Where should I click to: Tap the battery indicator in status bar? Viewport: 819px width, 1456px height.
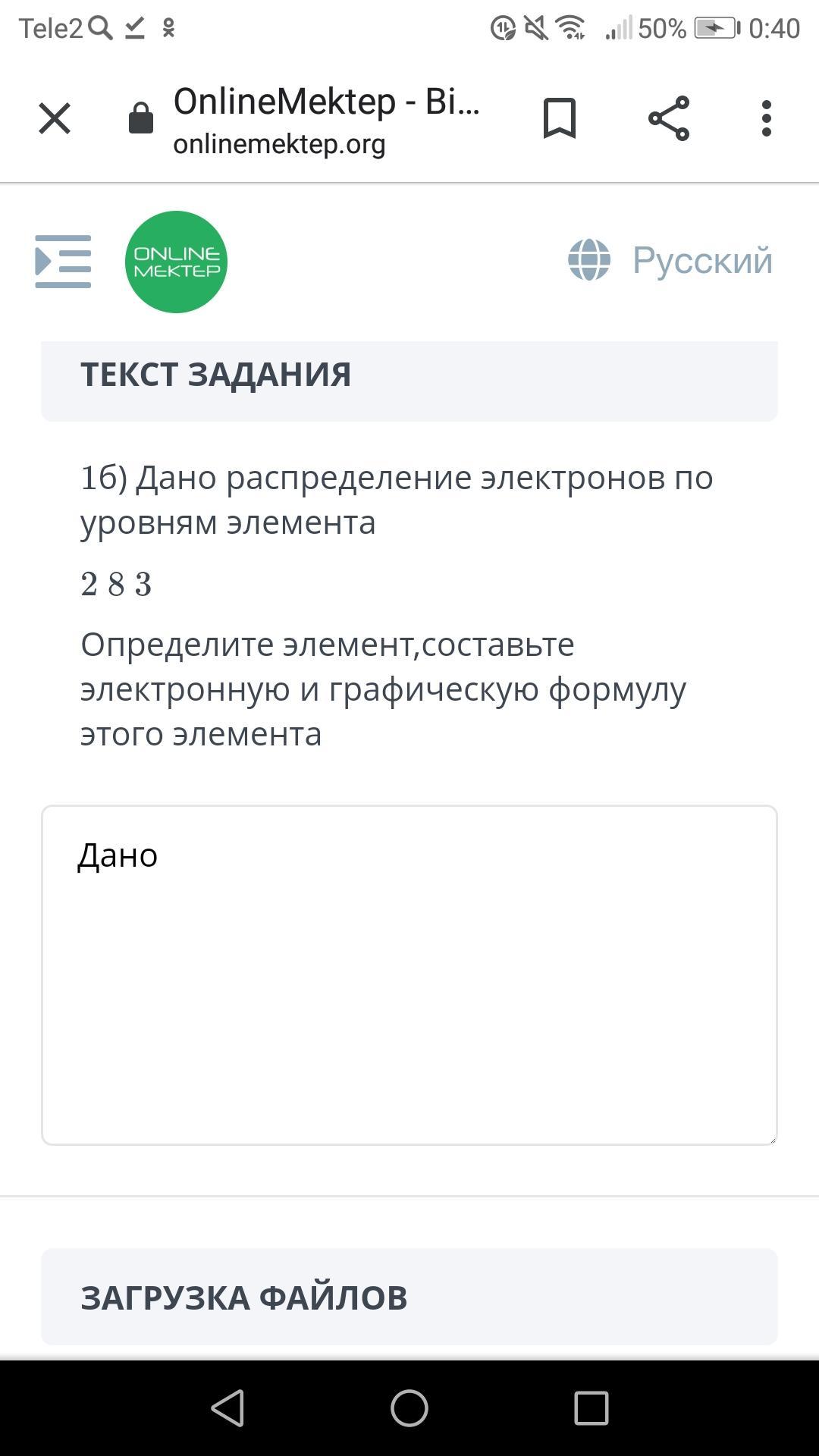click(717, 29)
